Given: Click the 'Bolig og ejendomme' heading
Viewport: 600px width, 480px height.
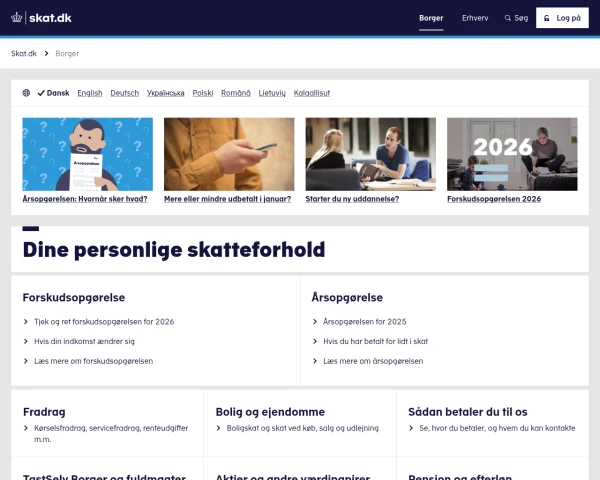Looking at the screenshot, I should coord(270,412).
